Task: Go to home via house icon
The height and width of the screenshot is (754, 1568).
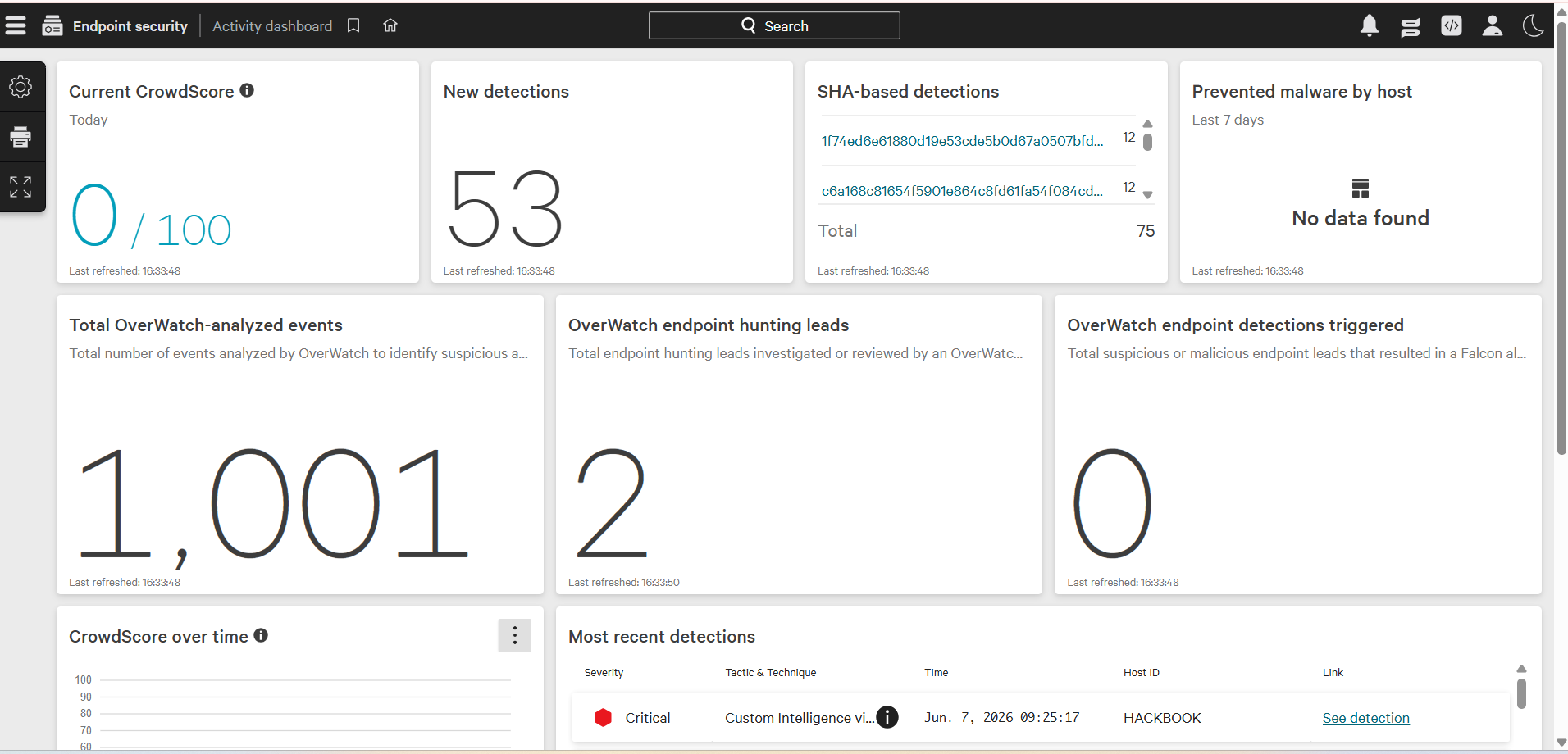Action: tap(390, 25)
